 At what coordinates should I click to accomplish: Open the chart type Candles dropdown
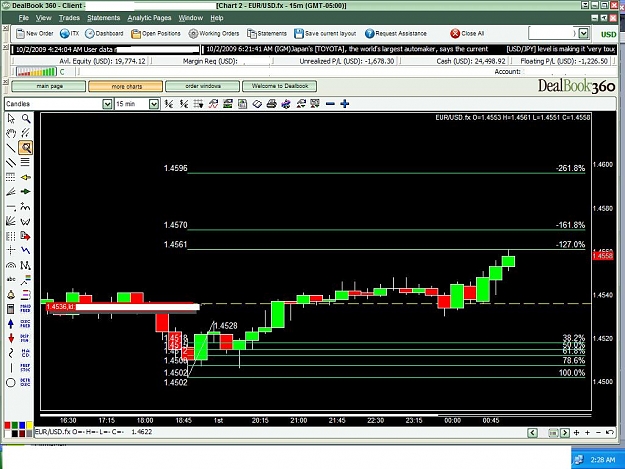107,104
